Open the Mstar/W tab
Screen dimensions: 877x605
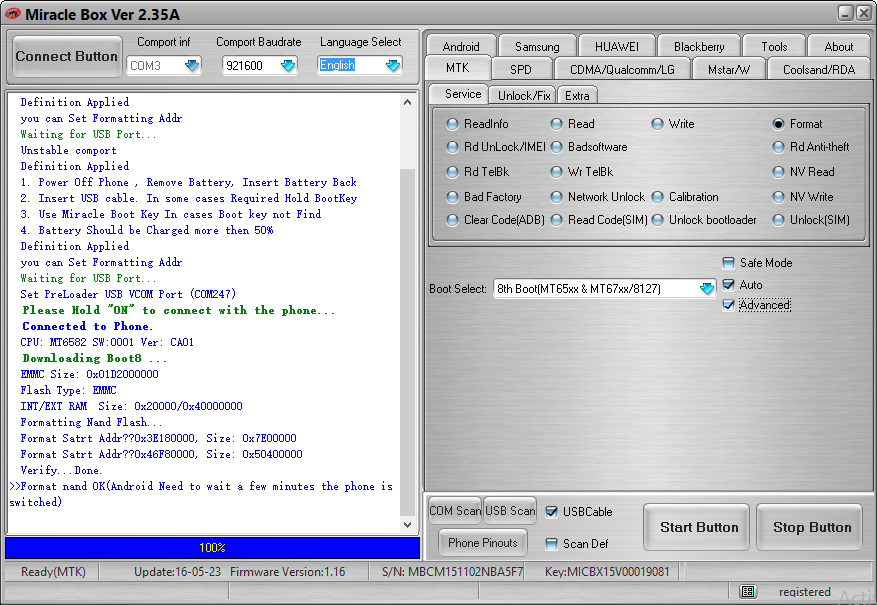pos(729,69)
